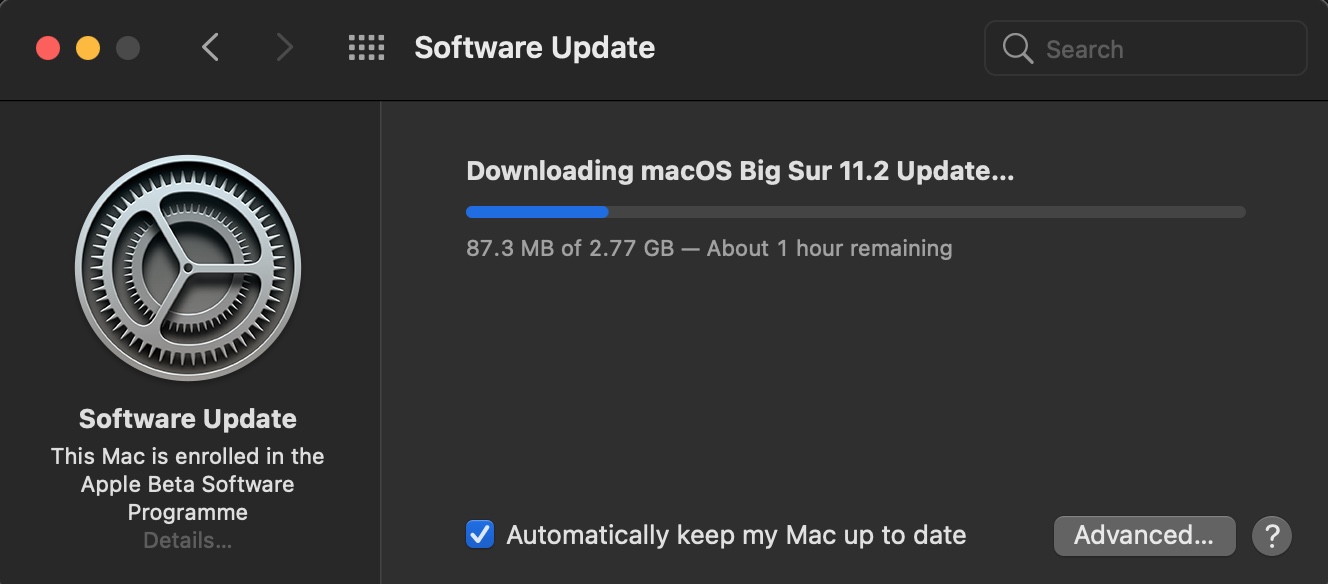Minimize the window with the yellow button
The height and width of the screenshot is (584, 1328).
(88, 48)
